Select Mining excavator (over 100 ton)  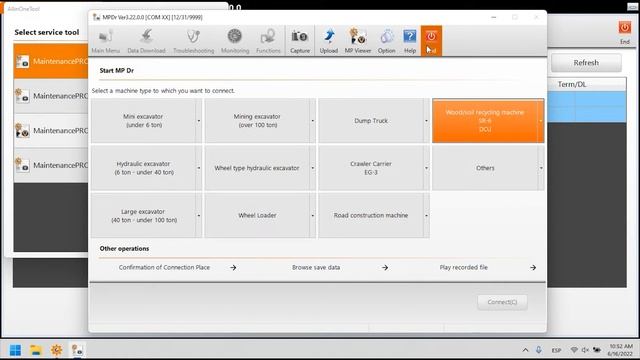pyautogui.click(x=257, y=121)
